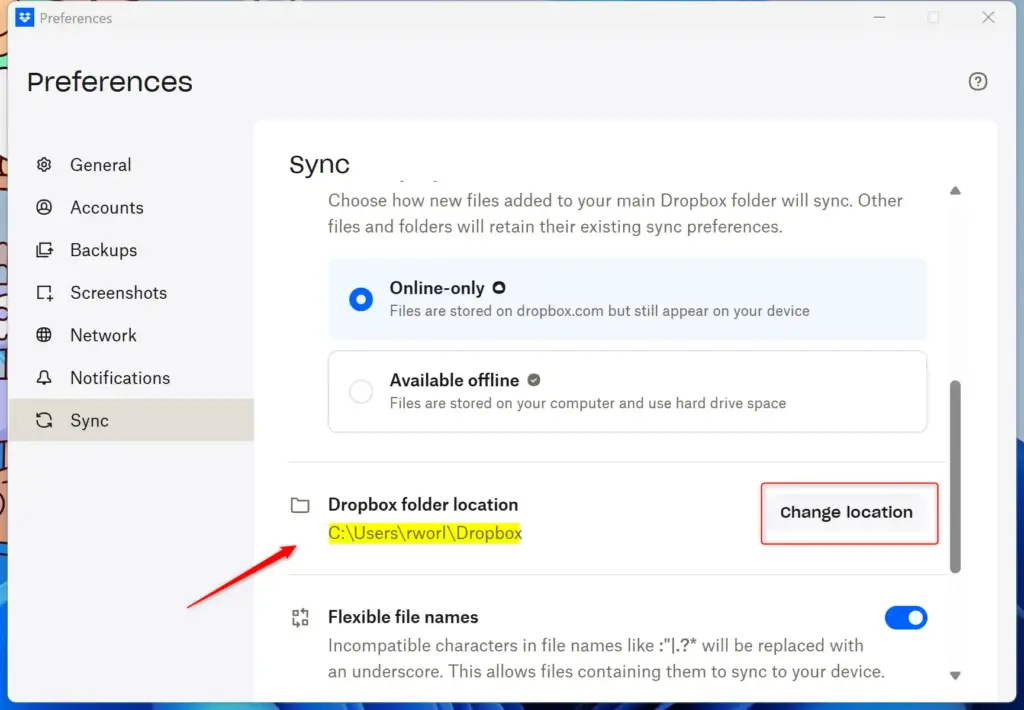Click the folder icon beside Dropbox folder location
This screenshot has width=1024, height=710.
tap(300, 505)
